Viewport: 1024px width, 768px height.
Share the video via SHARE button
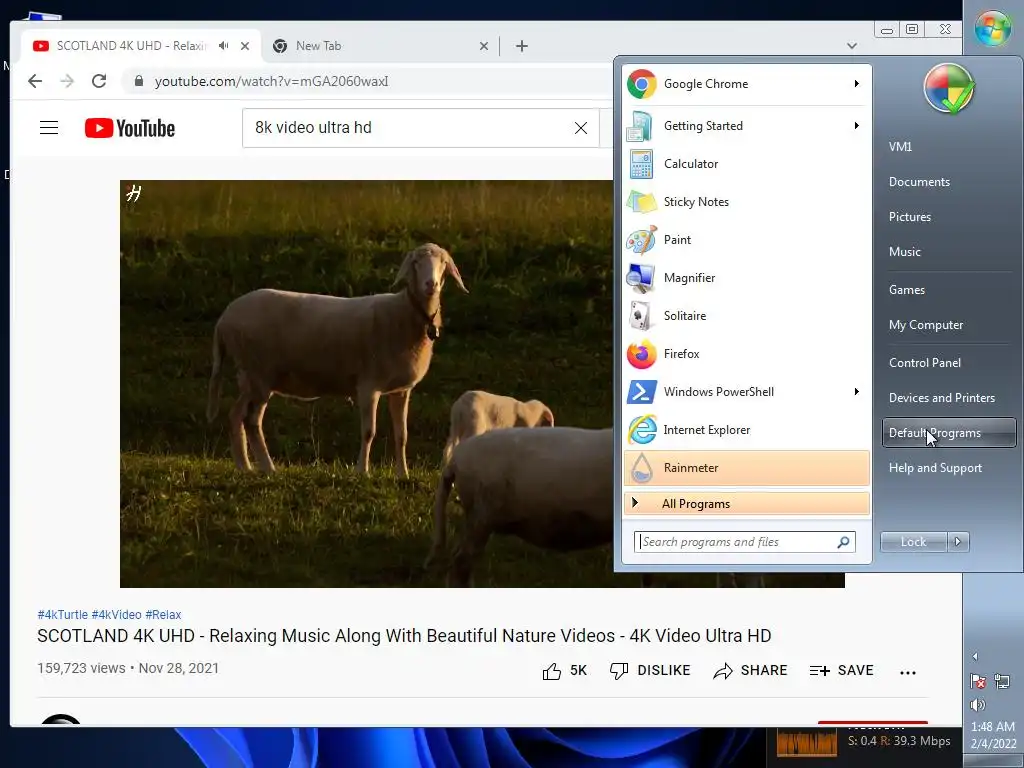pos(750,671)
